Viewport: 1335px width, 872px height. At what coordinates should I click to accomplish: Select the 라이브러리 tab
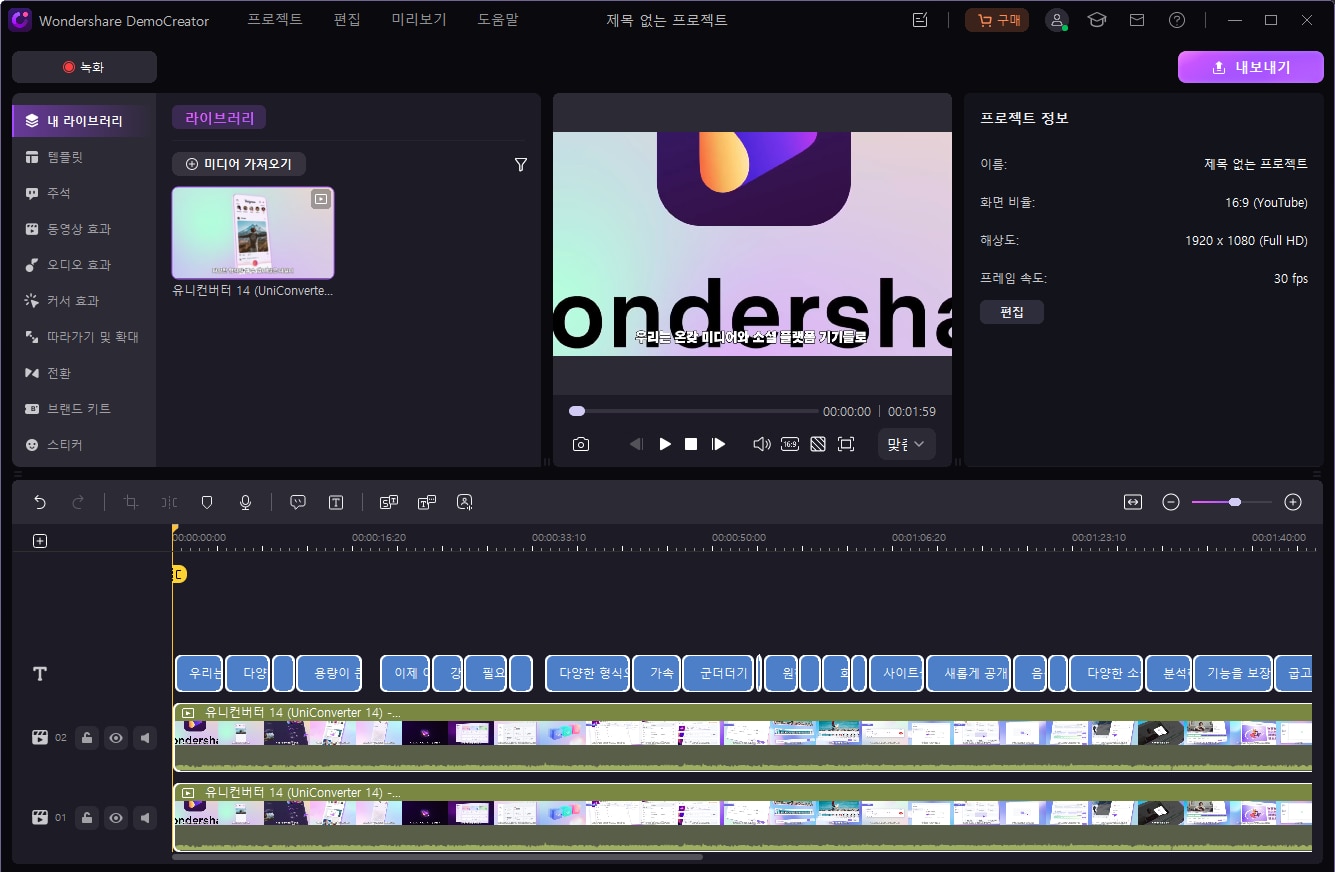(x=219, y=118)
